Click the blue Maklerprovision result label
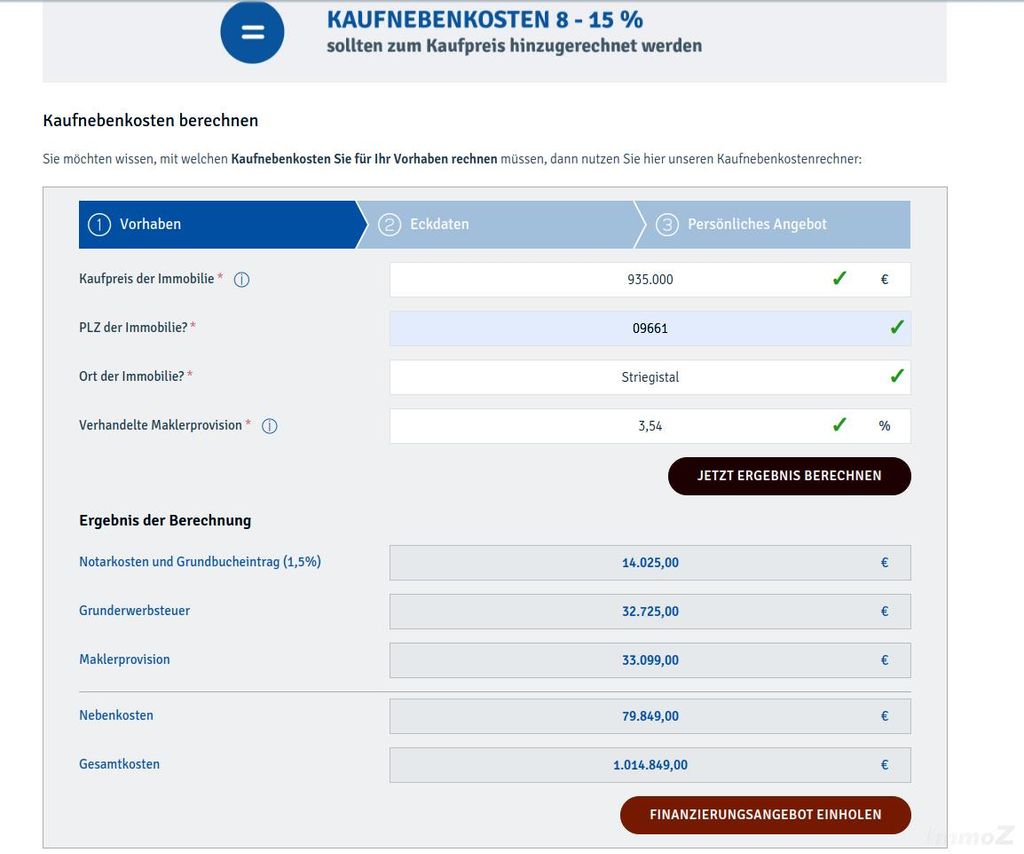1024x854 pixels. tap(125, 659)
